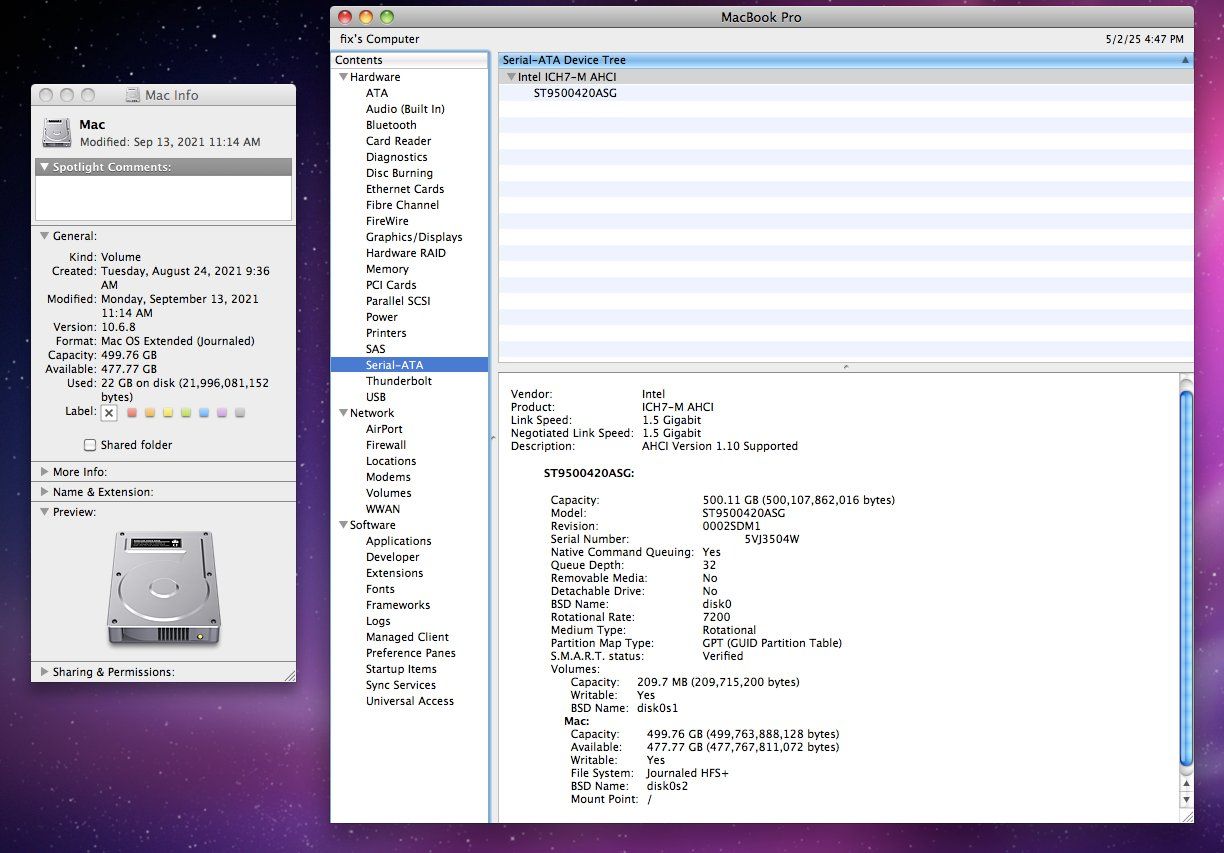1224x853 pixels.
Task: Select the no-label X button
Action: tap(109, 412)
